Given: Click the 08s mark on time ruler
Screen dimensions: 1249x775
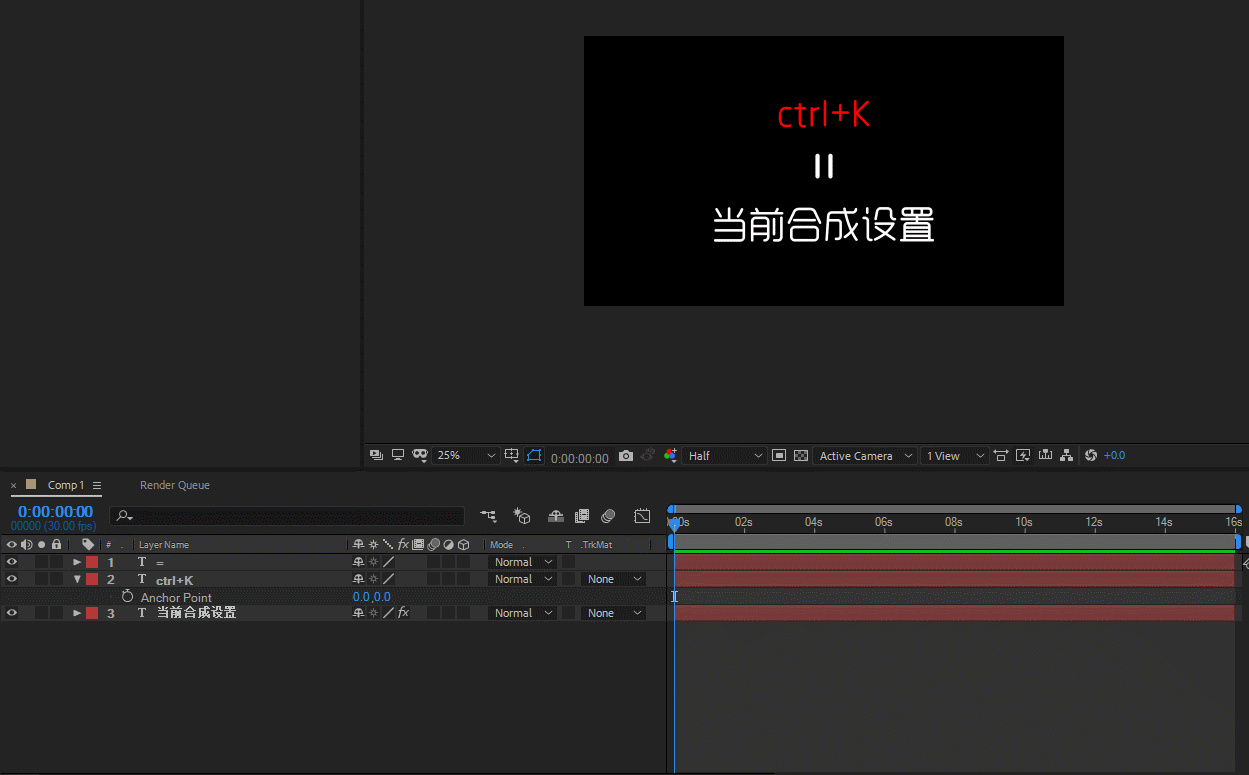Looking at the screenshot, I should 954,522.
